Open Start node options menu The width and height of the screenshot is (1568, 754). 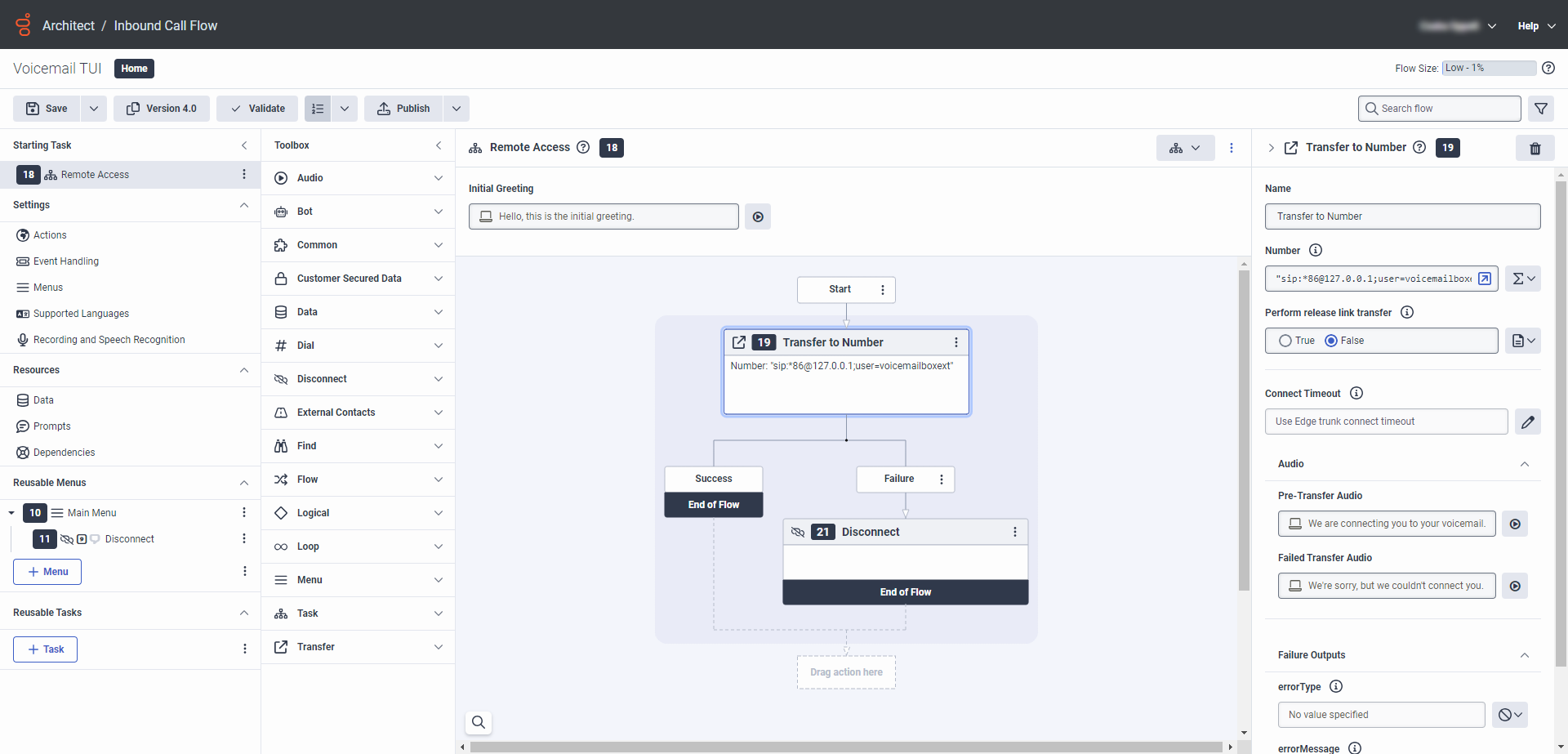click(883, 289)
